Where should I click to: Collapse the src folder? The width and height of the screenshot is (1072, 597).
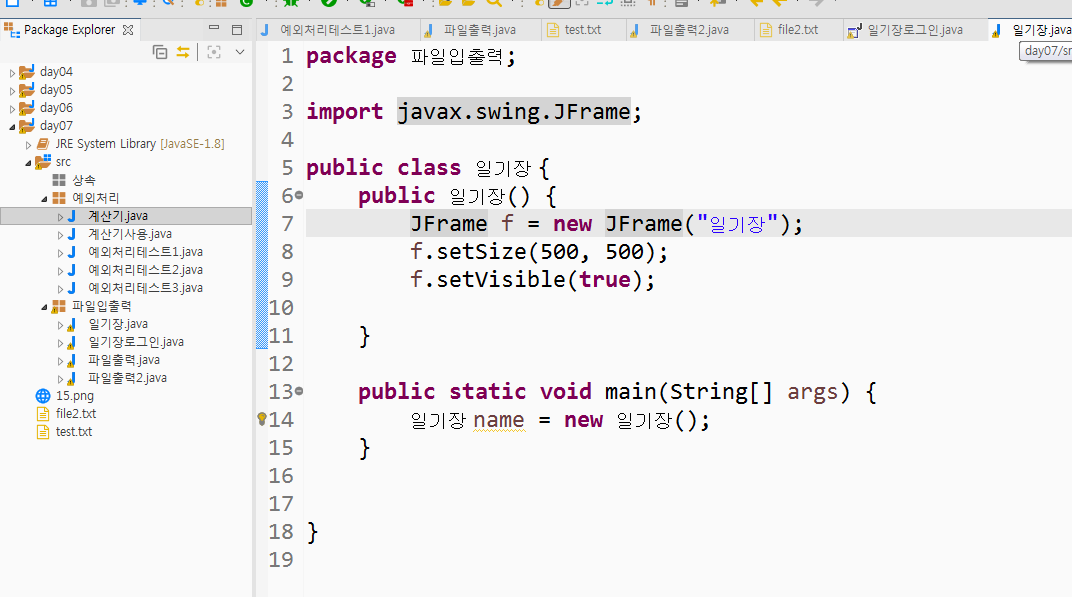tap(28, 163)
